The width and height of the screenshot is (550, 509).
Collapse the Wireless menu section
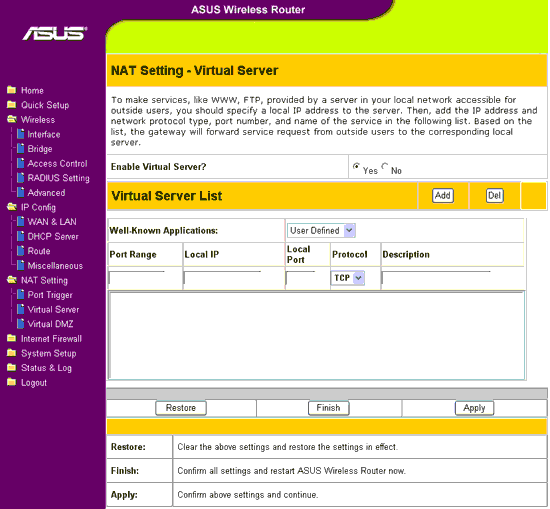(x=38, y=120)
